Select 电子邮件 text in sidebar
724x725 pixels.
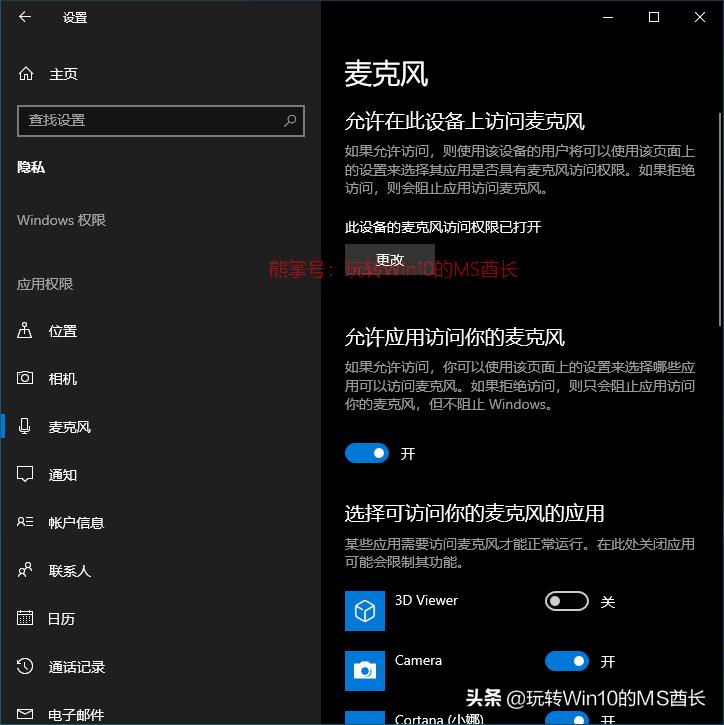76,715
